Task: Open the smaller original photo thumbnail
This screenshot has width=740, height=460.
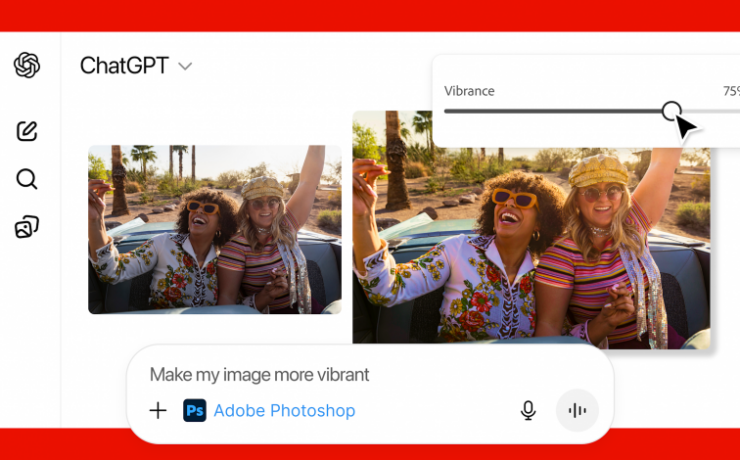Action: click(214, 230)
